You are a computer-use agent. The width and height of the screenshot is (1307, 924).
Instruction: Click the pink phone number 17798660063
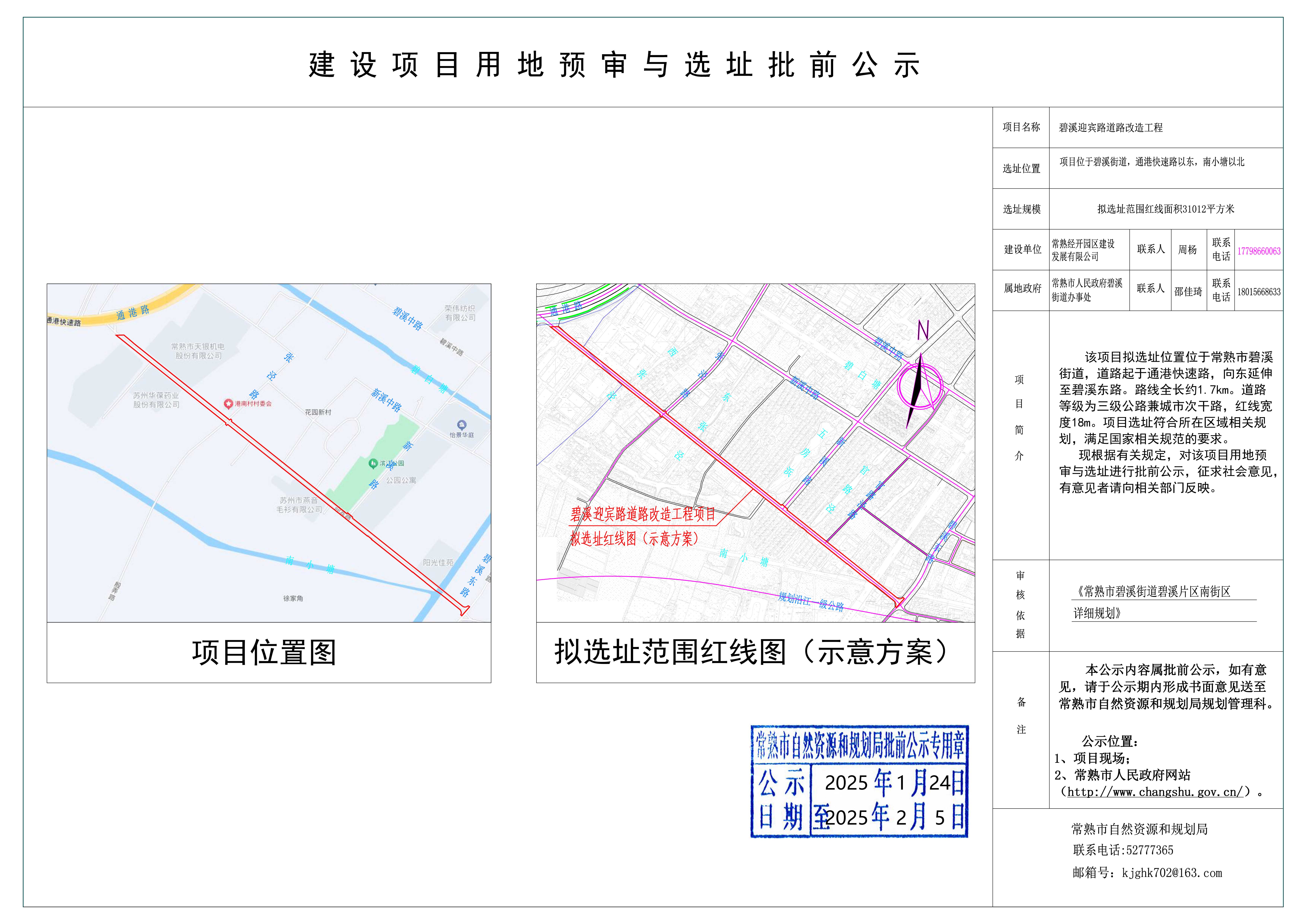[1259, 251]
